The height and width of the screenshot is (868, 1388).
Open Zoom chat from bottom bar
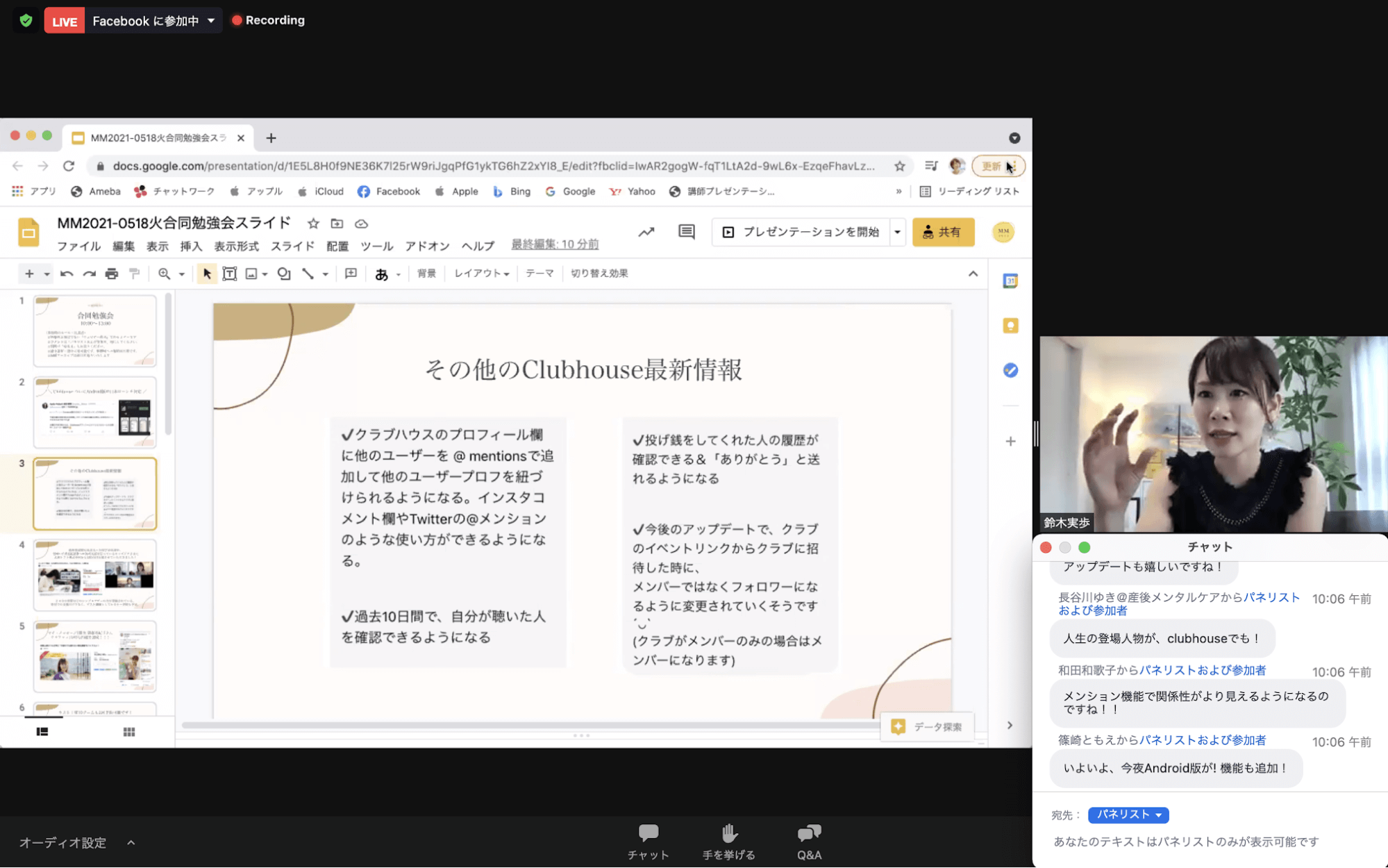coord(648,842)
